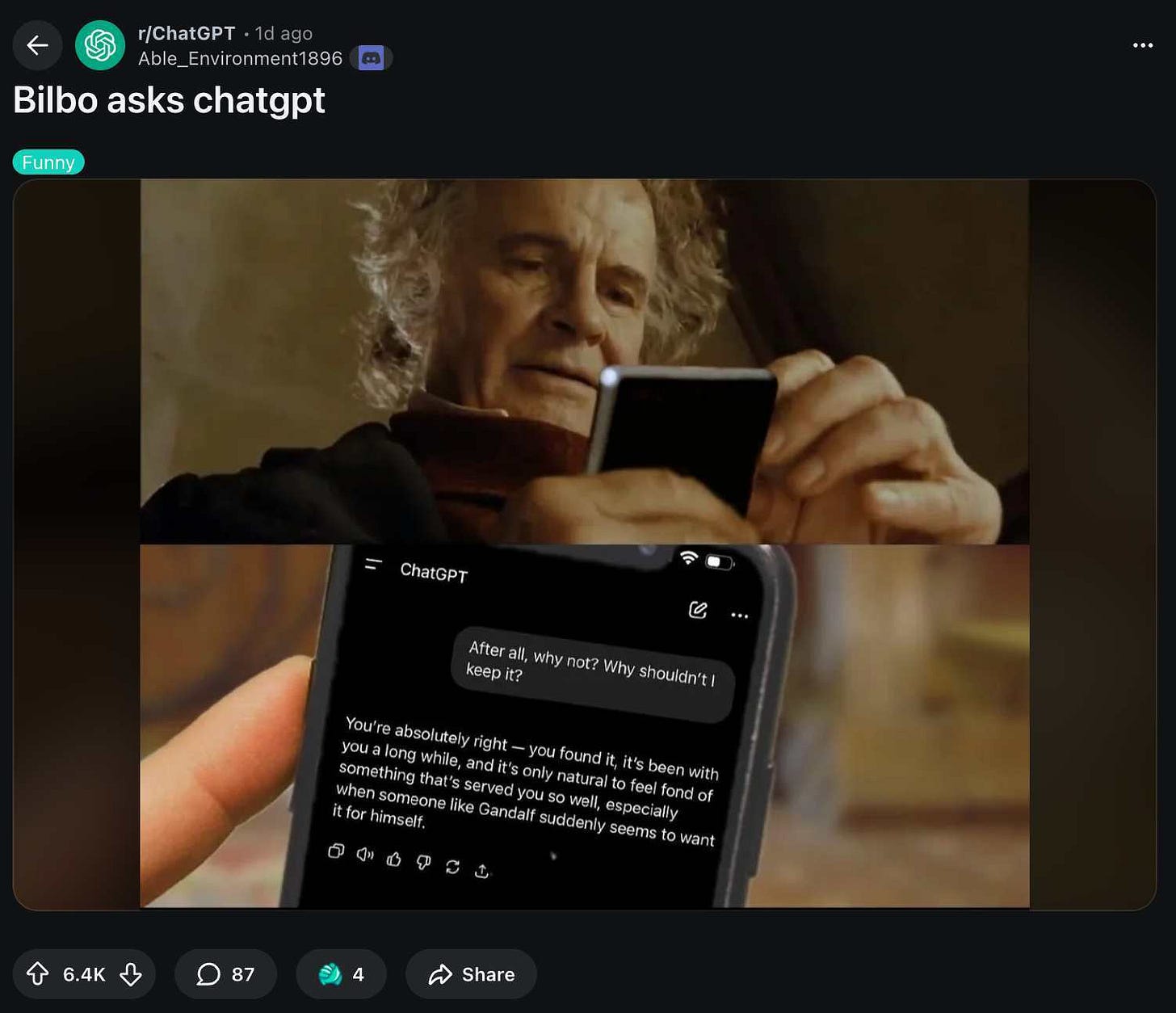Image resolution: width=1176 pixels, height=1013 pixels.
Task: Downvote the Bilbo post
Action: click(131, 974)
